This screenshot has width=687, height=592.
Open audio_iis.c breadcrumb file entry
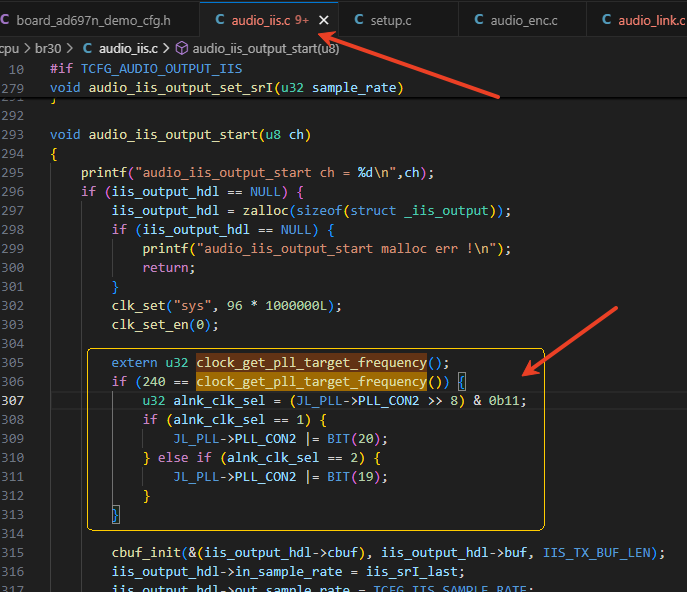coord(128,48)
